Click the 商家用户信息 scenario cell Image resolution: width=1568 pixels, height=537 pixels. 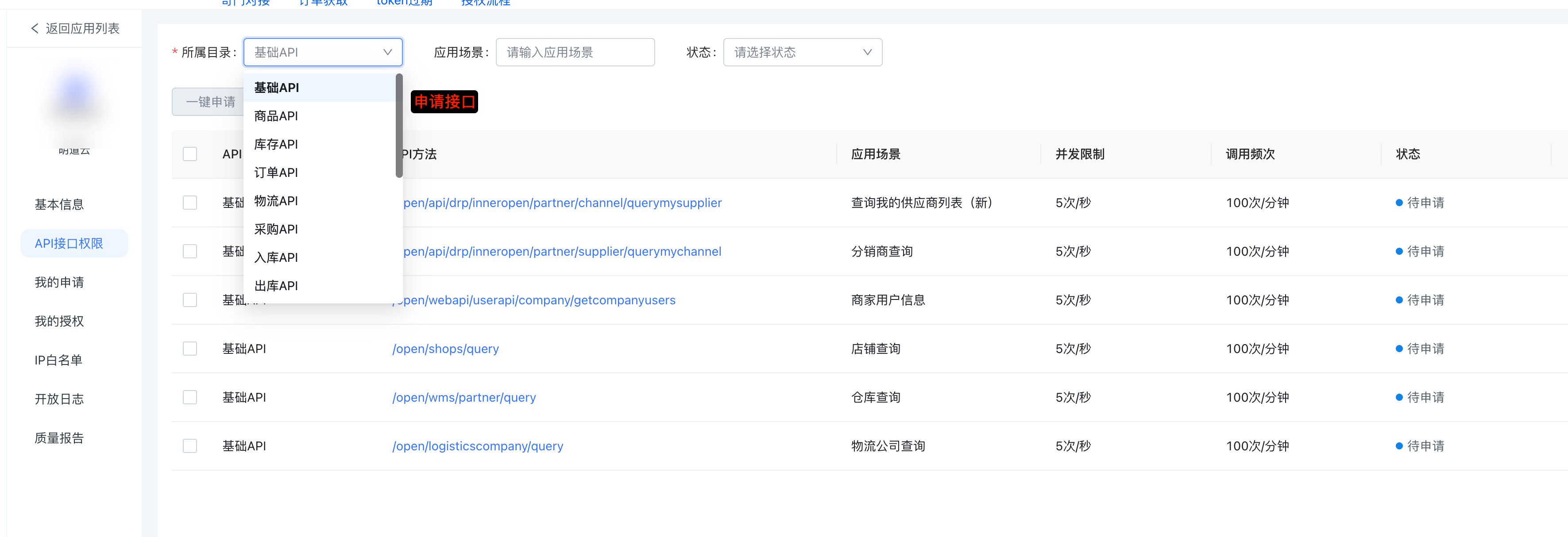click(x=888, y=300)
